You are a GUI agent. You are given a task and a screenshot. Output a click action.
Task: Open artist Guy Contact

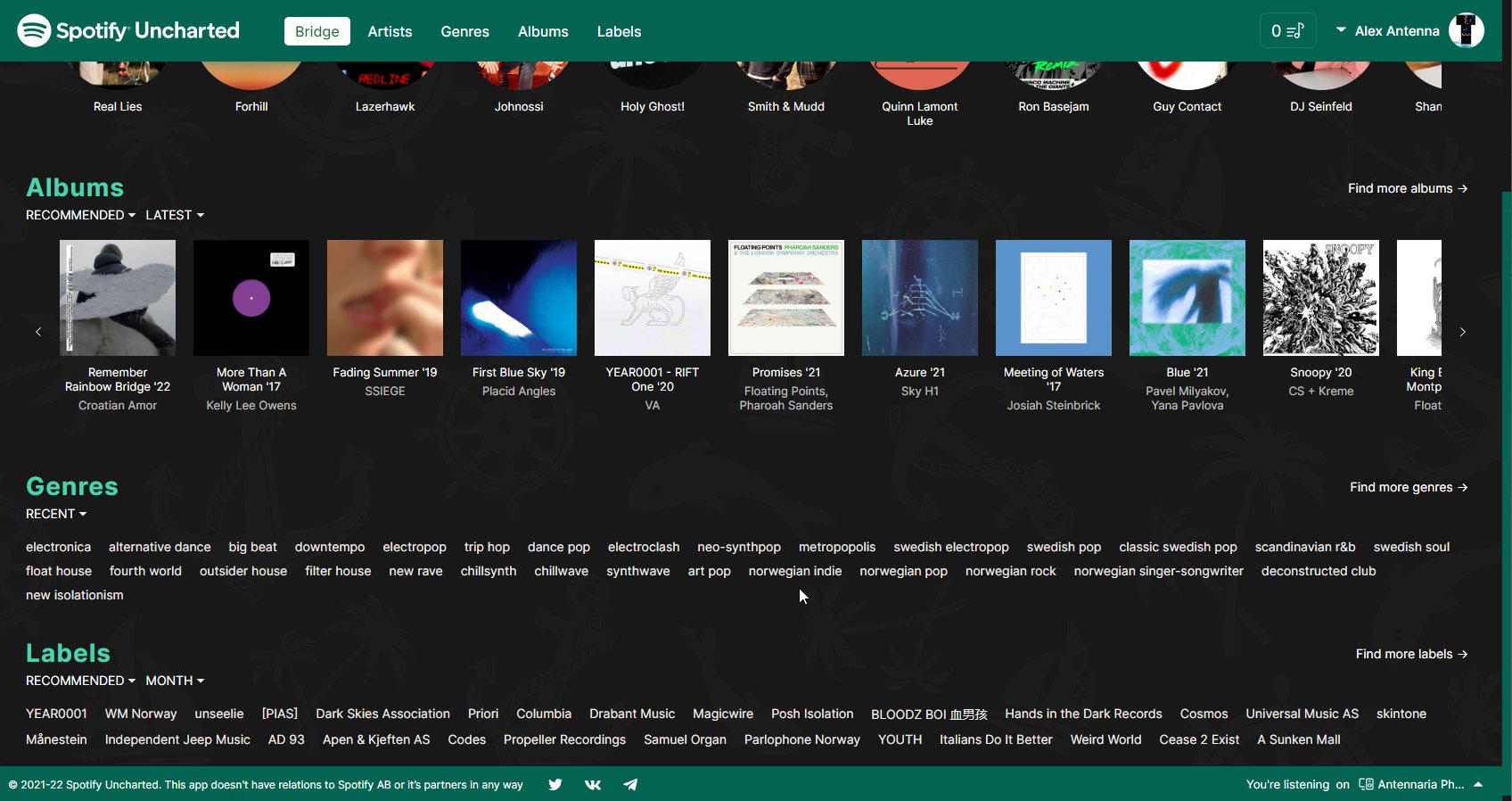[1187, 106]
